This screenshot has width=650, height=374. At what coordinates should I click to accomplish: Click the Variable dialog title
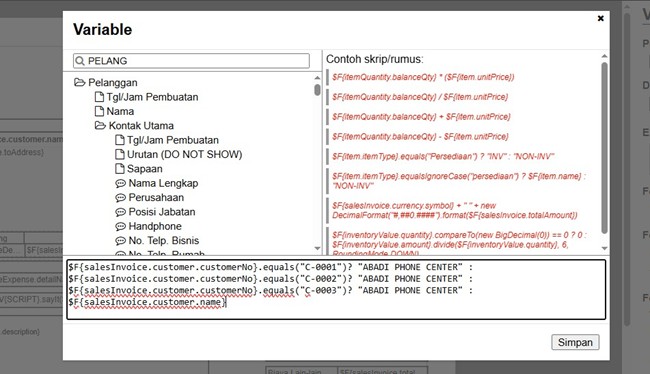pos(102,29)
